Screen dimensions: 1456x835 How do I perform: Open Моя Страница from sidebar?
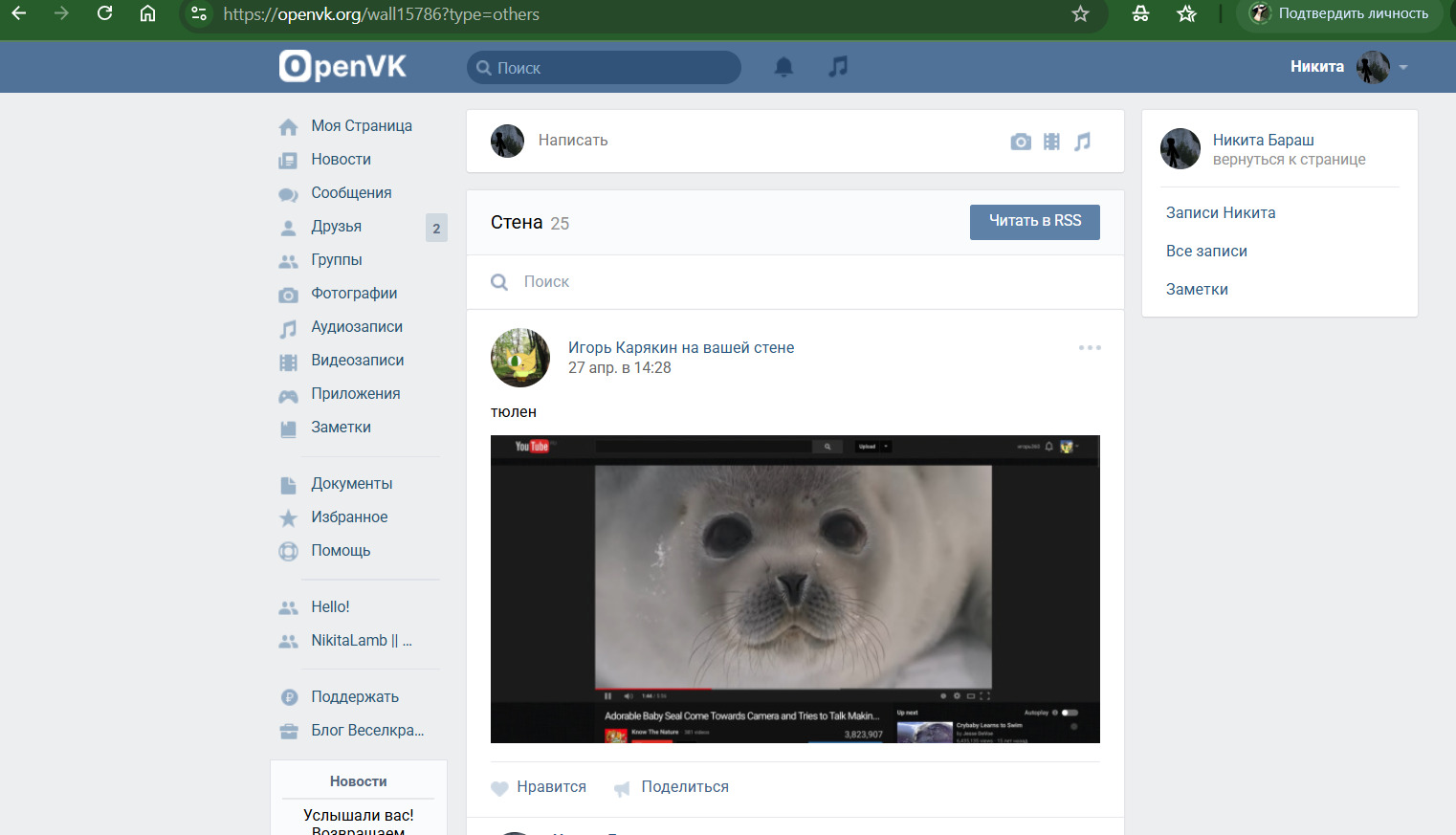tap(362, 125)
